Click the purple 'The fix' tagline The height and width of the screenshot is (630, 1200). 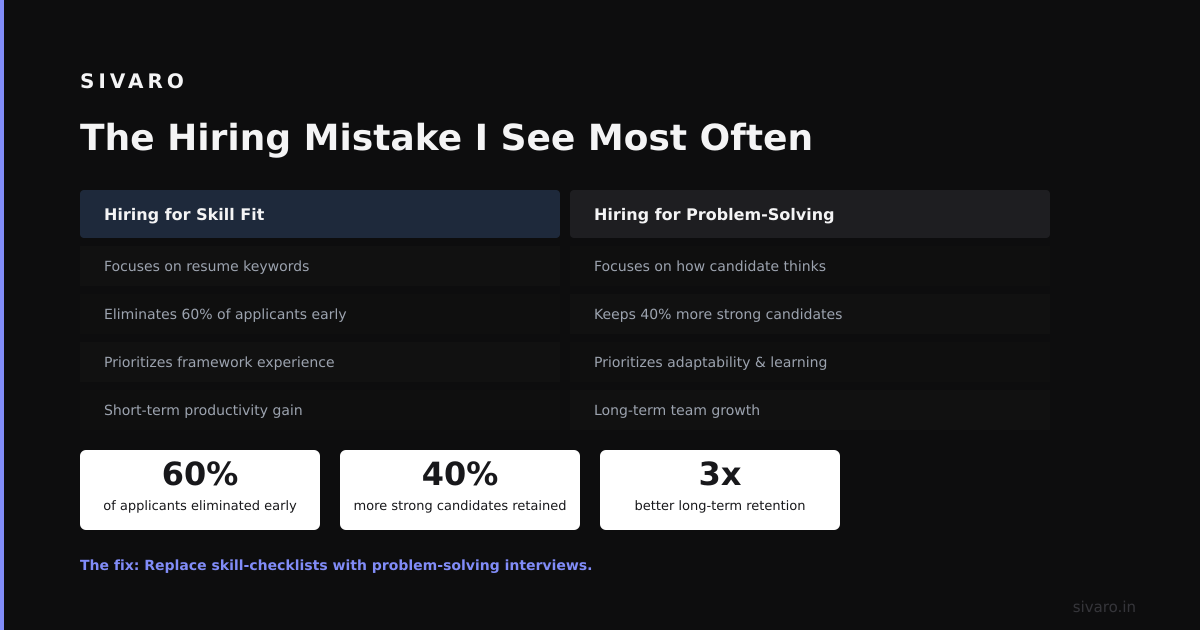click(x=336, y=565)
